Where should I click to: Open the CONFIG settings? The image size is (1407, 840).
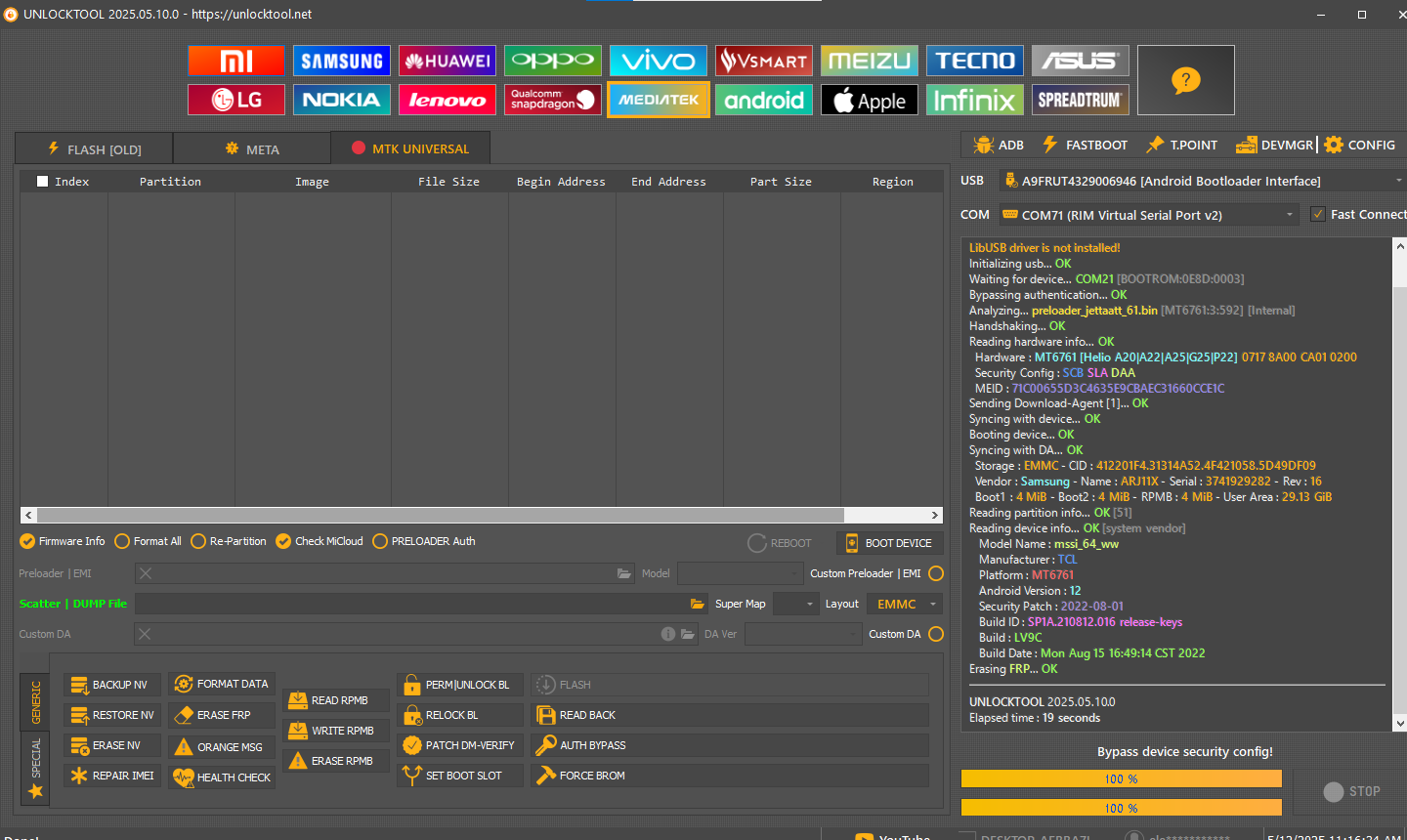click(1359, 145)
